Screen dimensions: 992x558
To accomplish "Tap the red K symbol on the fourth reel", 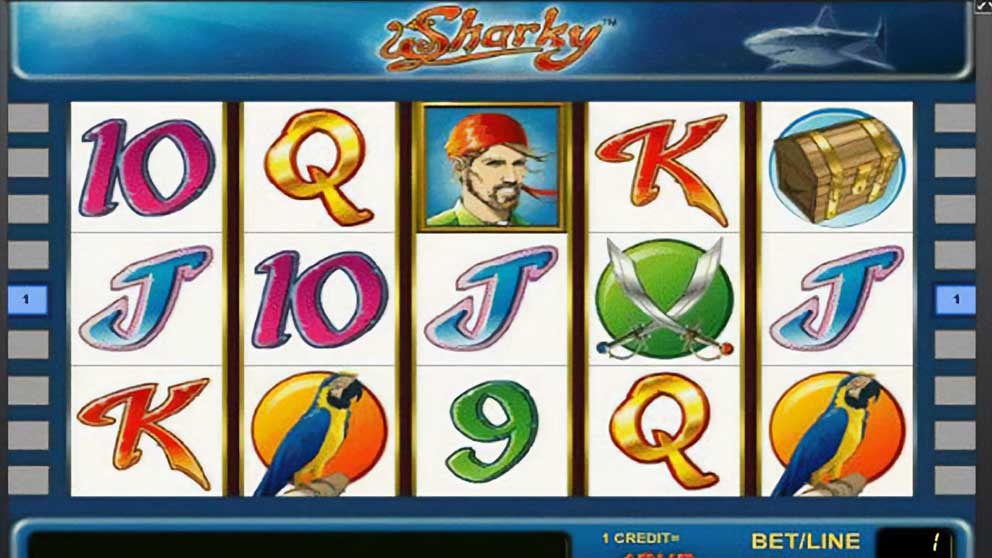I will click(x=662, y=169).
